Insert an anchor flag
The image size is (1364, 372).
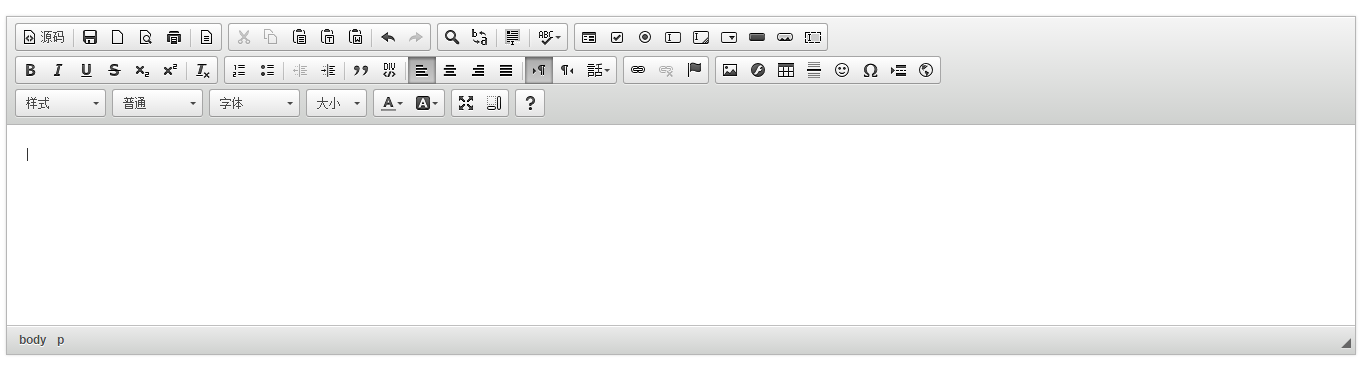pos(694,70)
